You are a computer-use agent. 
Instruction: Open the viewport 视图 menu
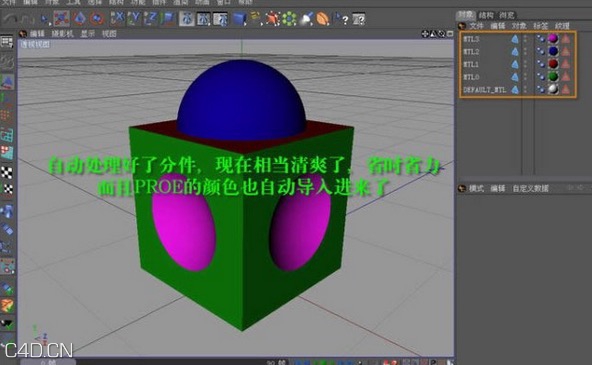pos(109,34)
